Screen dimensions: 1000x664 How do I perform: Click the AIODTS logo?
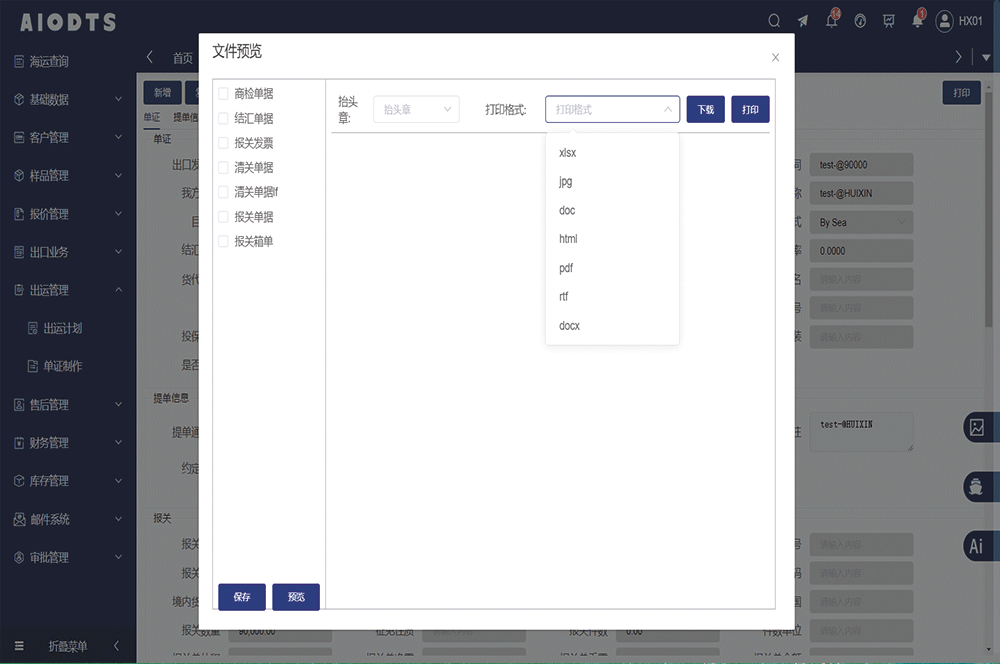tap(68, 22)
